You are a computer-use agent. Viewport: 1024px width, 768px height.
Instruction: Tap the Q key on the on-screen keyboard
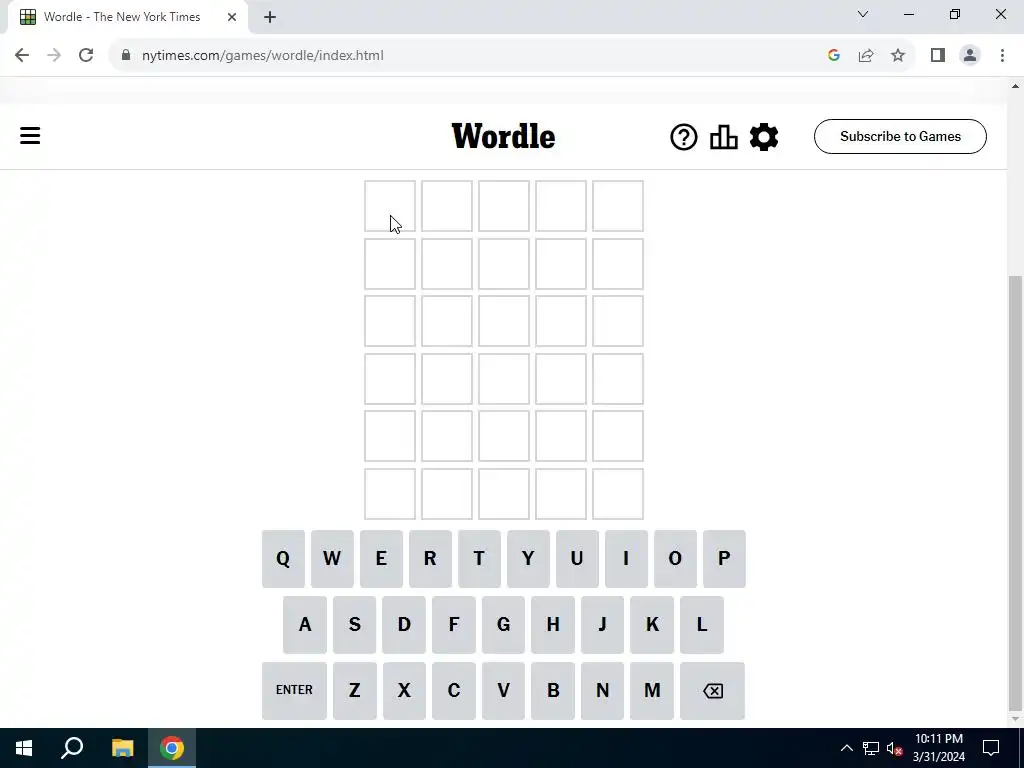tap(283, 558)
